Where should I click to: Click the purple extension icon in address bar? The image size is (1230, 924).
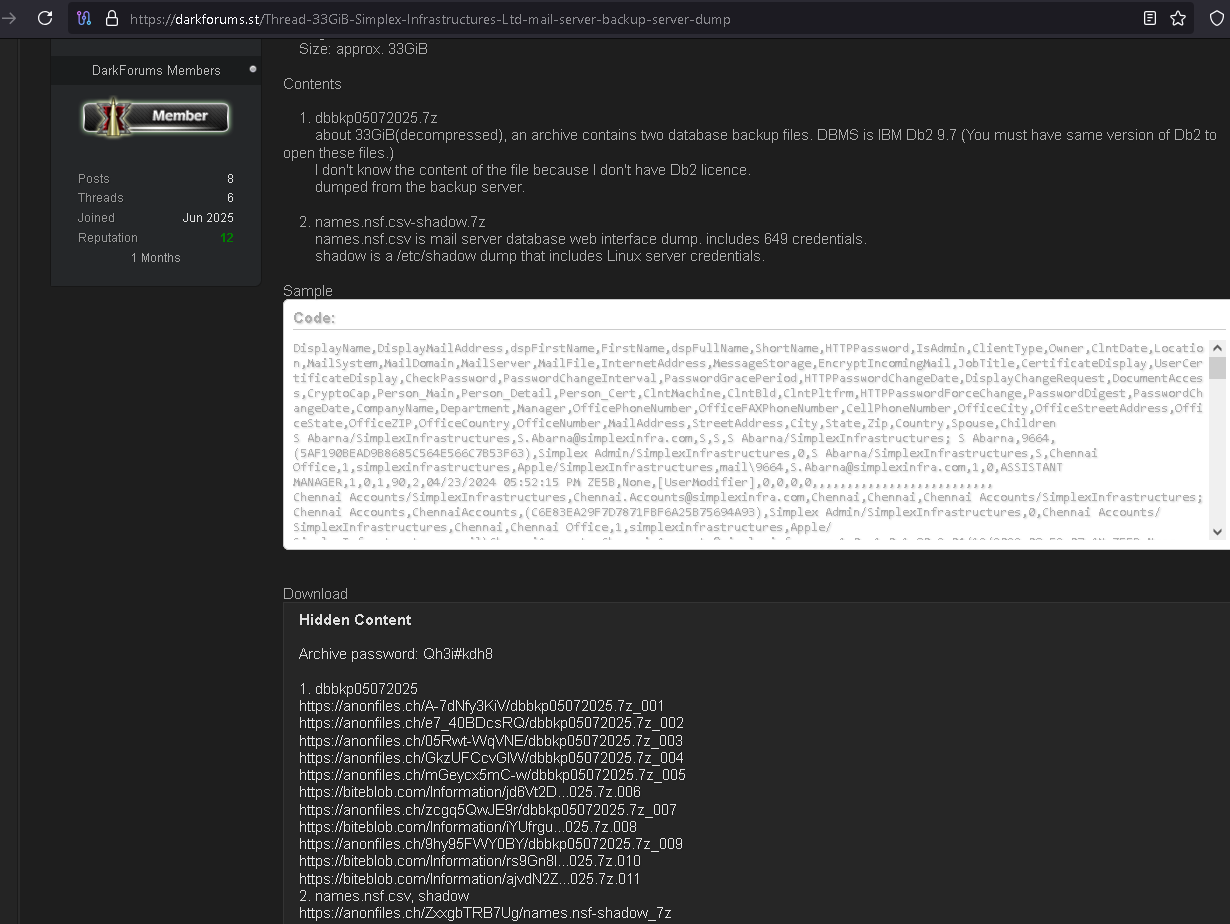[83, 18]
